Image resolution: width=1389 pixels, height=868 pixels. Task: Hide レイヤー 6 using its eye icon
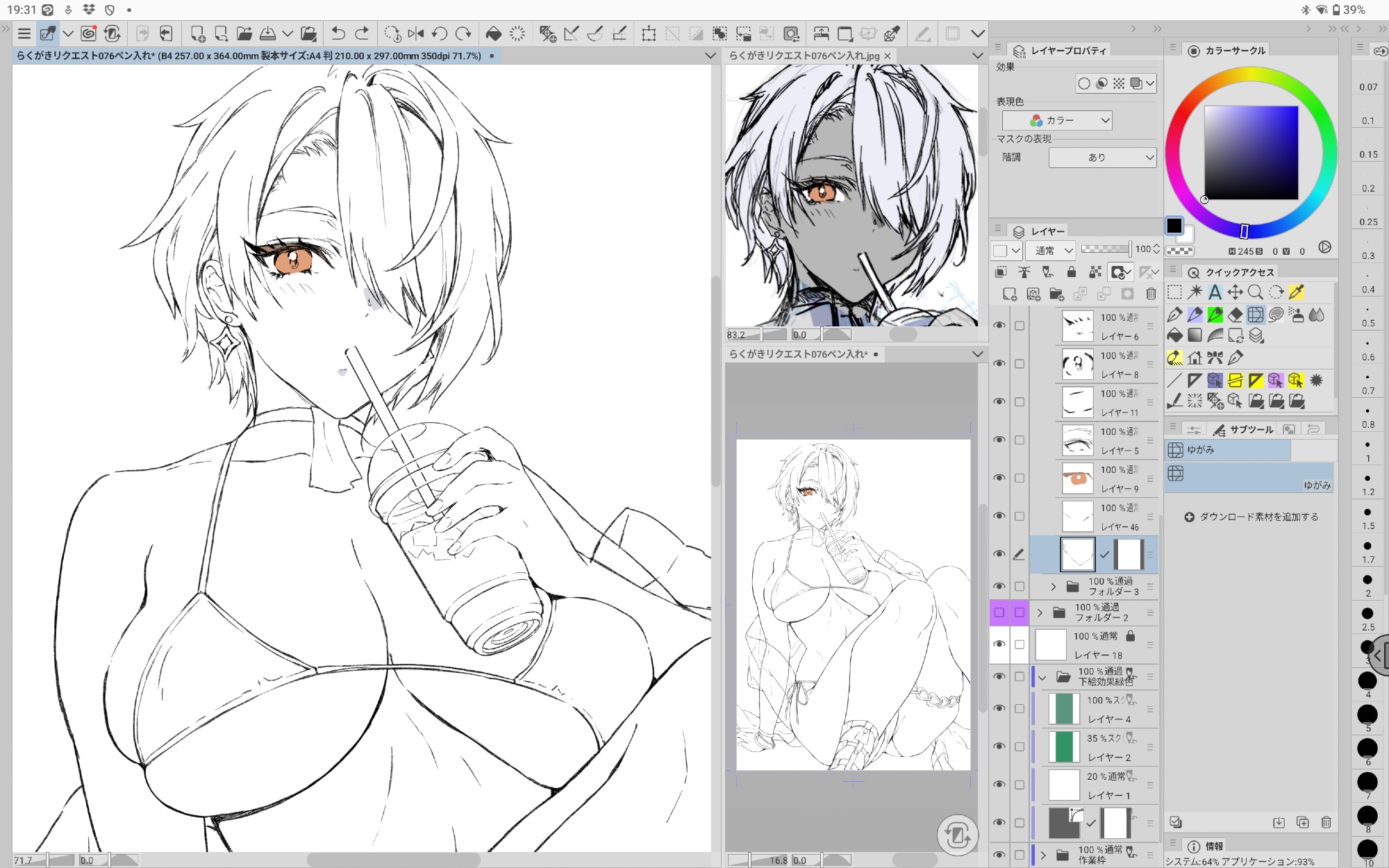click(999, 326)
